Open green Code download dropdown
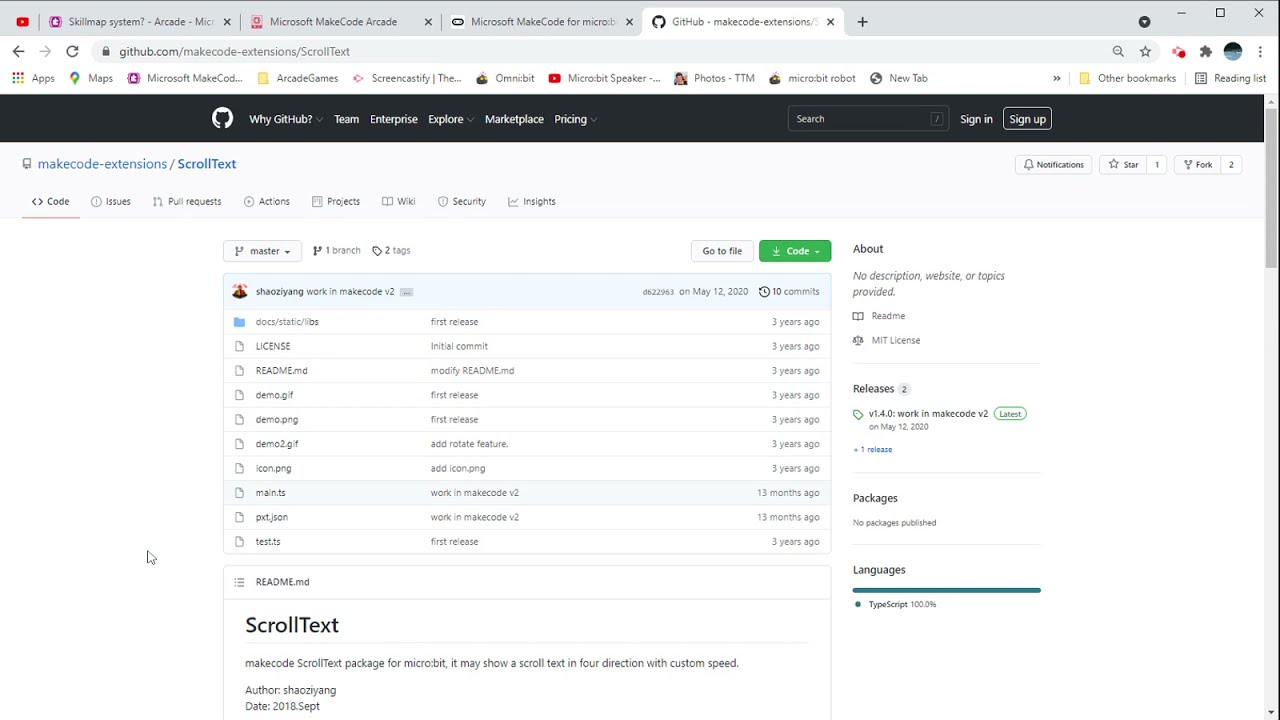Screen dimensions: 1280x720 (x=795, y=251)
